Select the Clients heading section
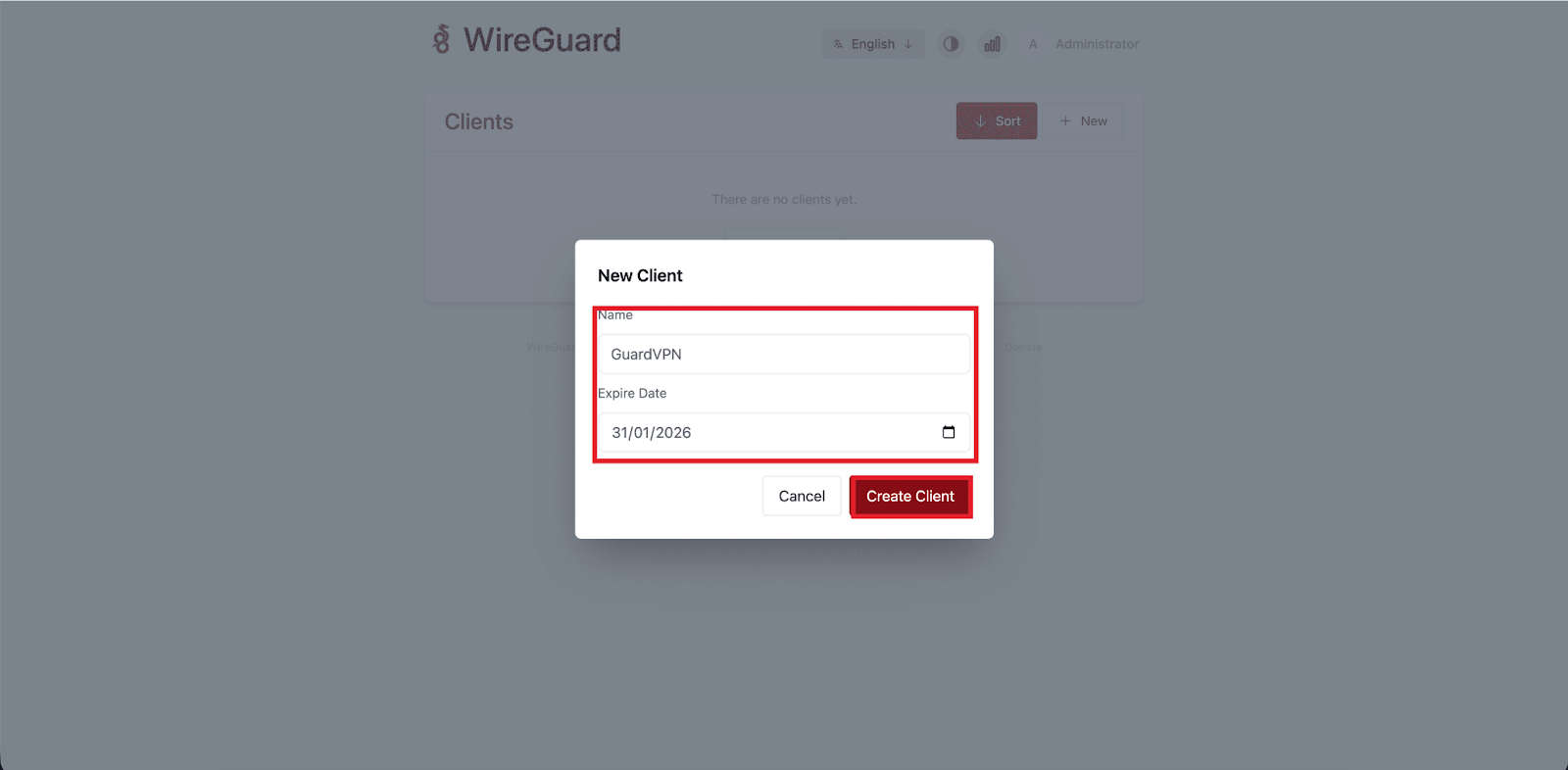 (x=478, y=120)
